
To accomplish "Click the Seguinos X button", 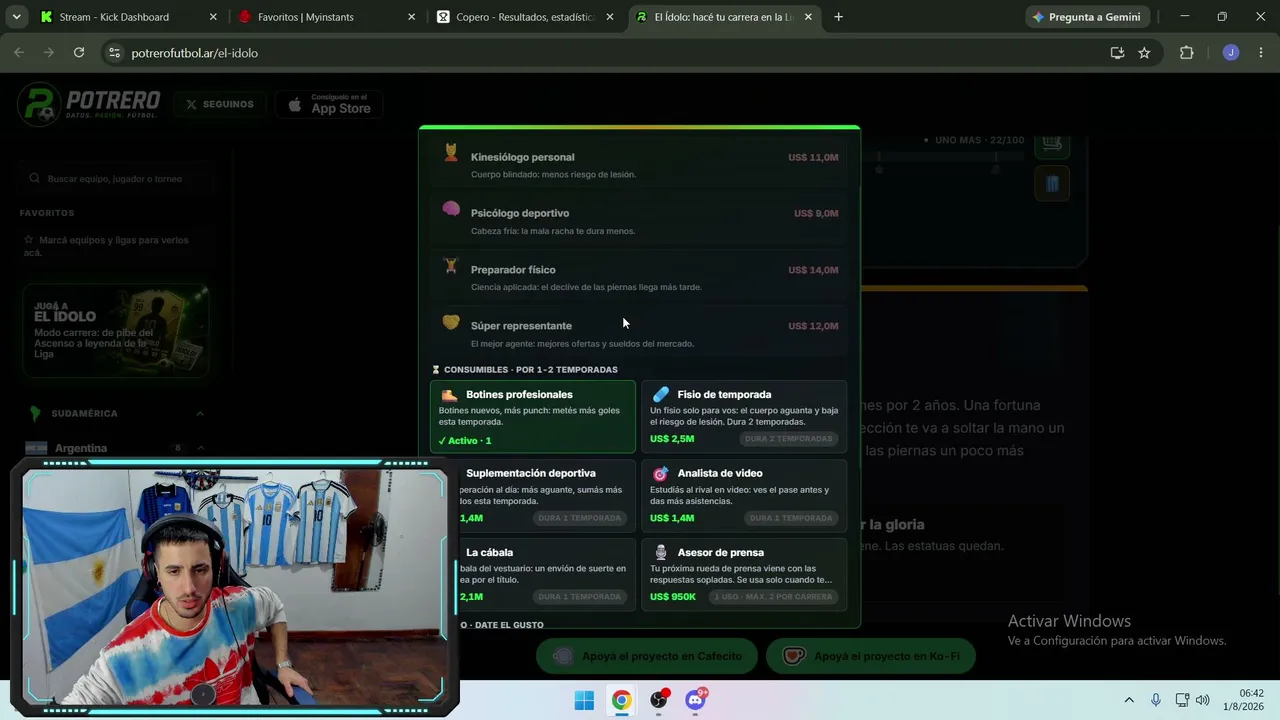I will click(220, 104).
